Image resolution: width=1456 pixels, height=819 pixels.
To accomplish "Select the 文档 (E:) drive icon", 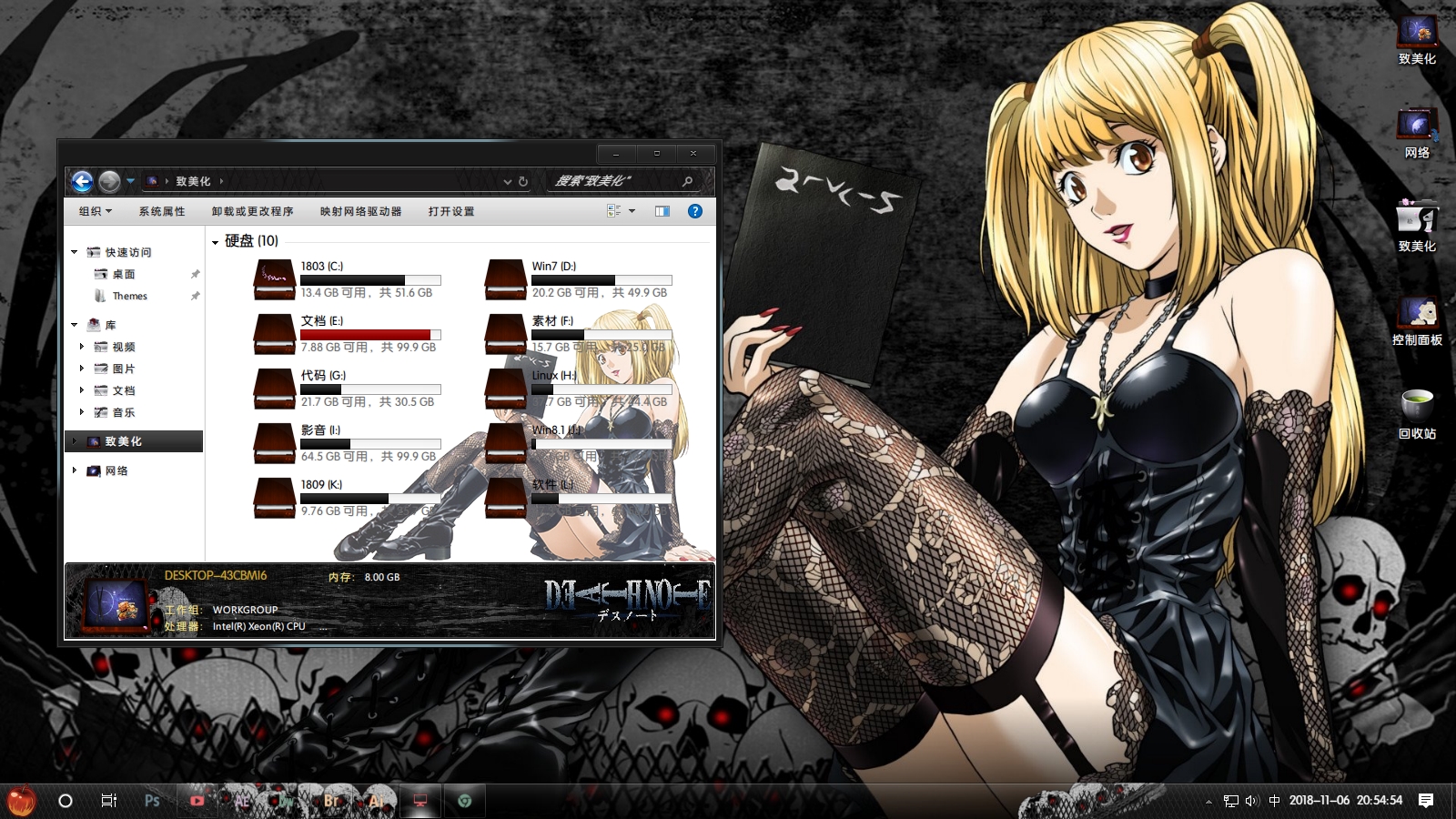I will pos(274,334).
